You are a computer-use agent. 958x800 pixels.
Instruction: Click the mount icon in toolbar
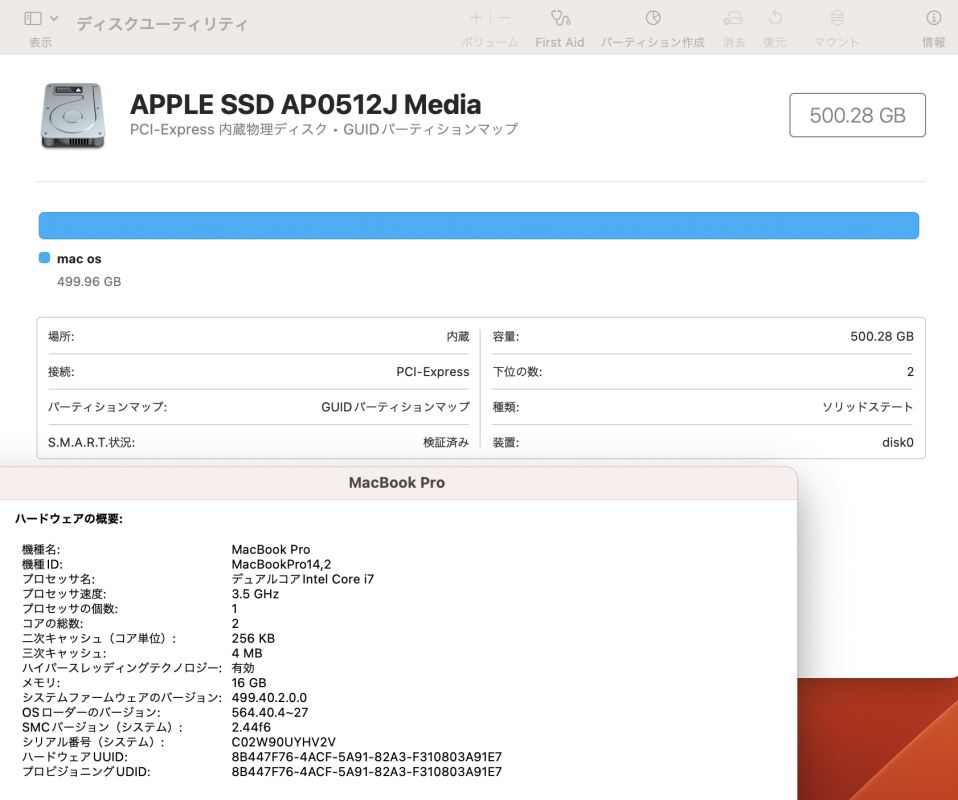837,18
